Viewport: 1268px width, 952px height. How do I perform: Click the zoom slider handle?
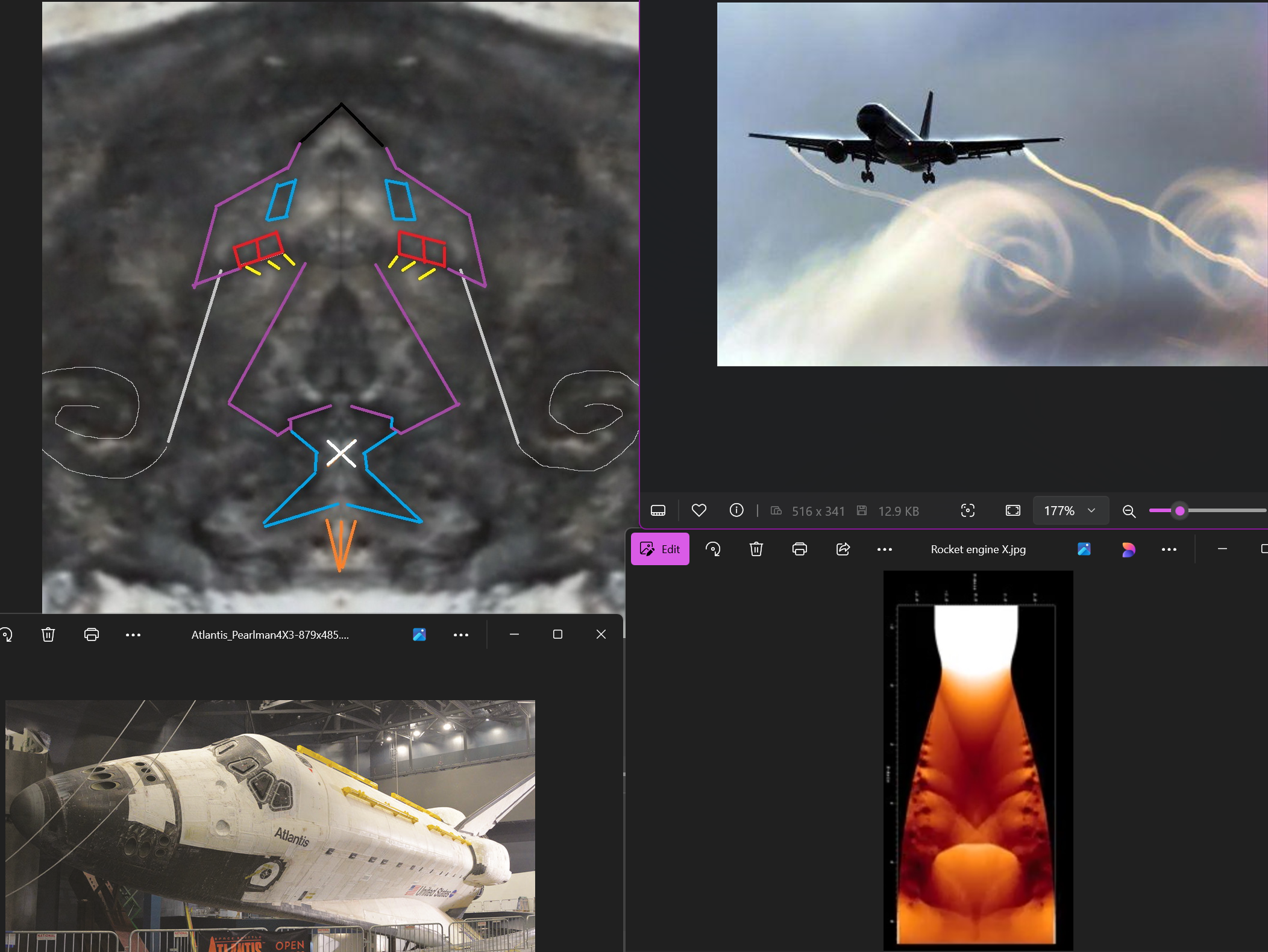coord(1180,510)
